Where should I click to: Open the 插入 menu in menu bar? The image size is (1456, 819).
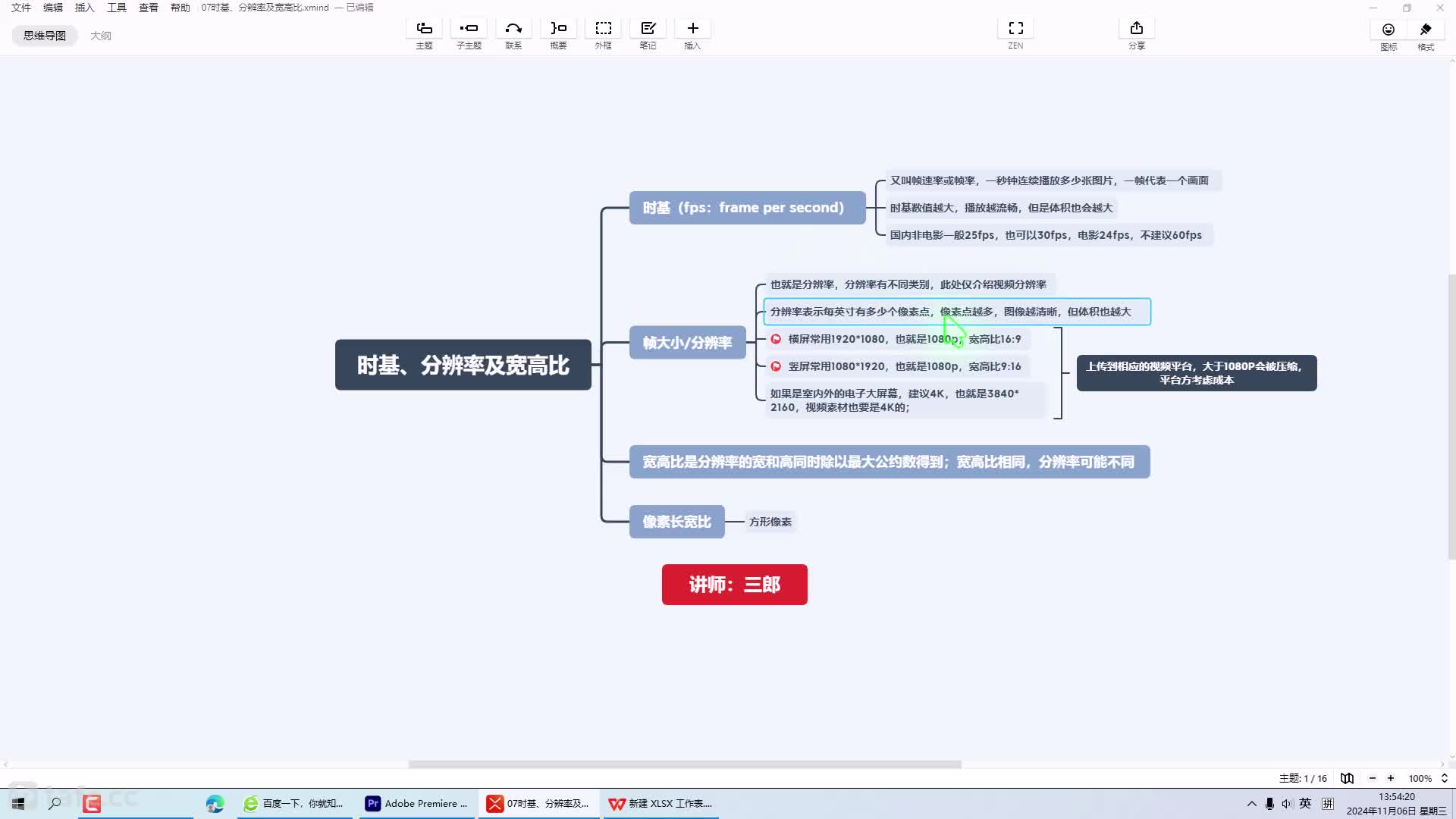pos(85,8)
